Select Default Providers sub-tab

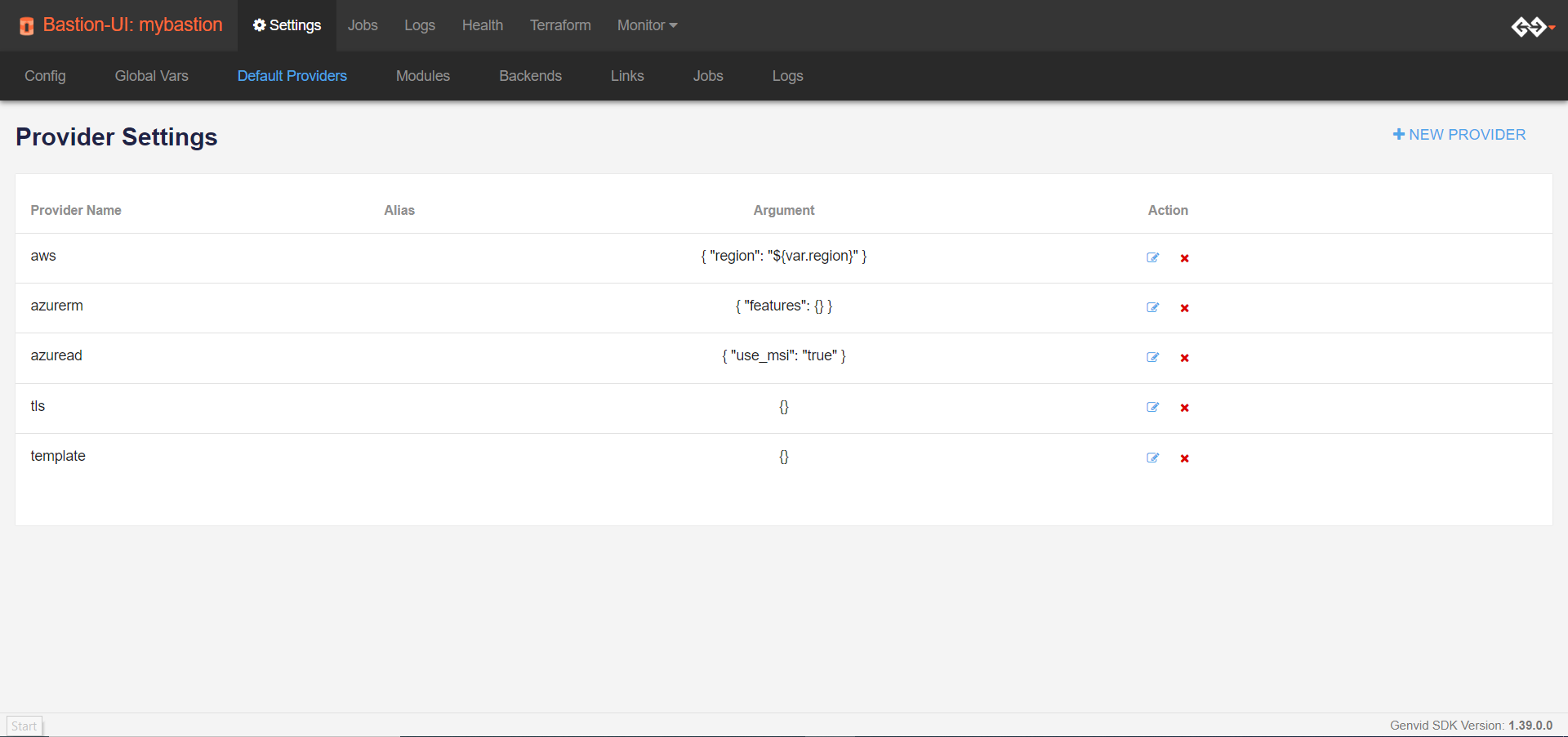pos(292,76)
